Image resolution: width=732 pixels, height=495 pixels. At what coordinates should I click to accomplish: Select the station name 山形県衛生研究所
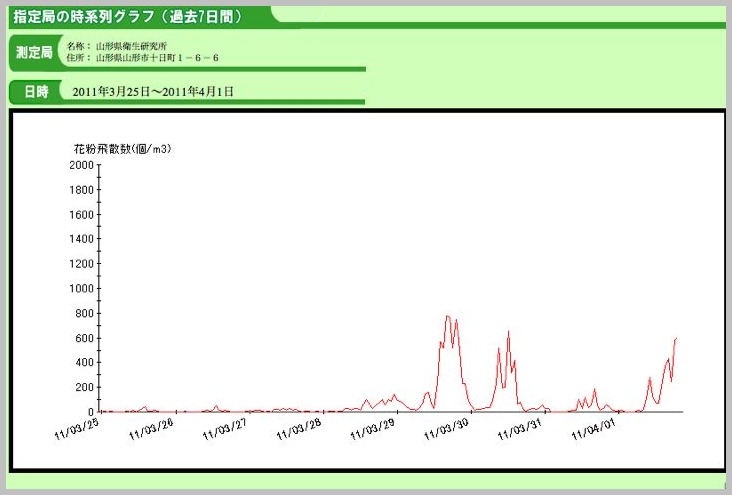tap(131, 46)
